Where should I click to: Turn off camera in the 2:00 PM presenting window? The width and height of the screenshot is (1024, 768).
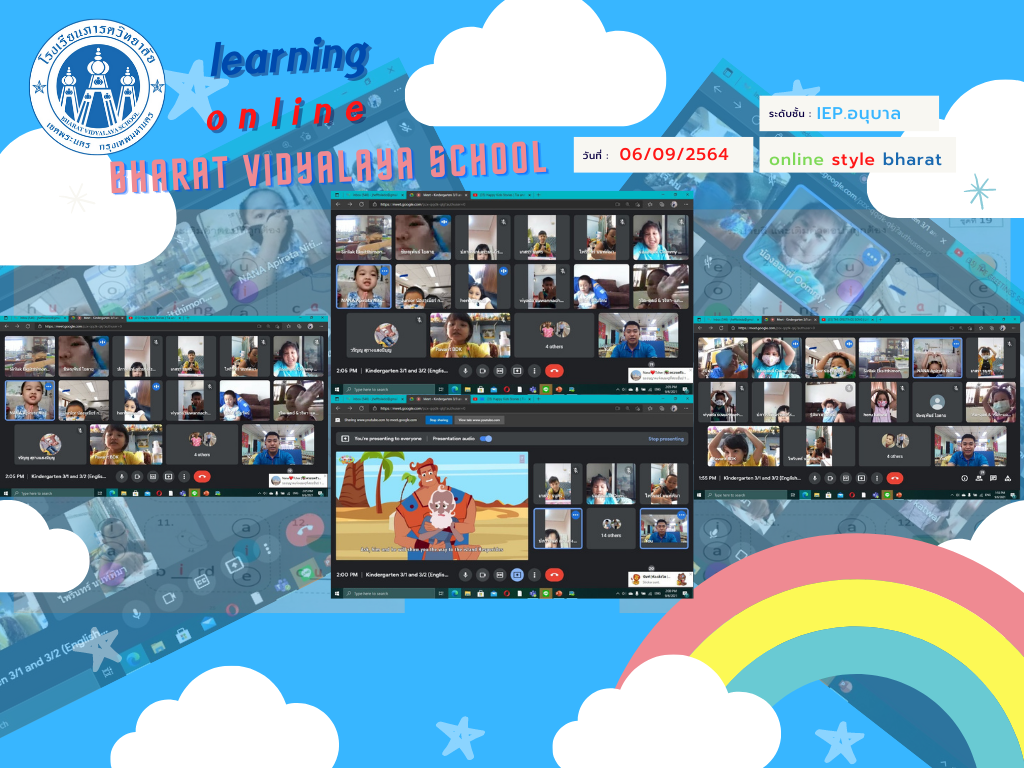(x=483, y=575)
